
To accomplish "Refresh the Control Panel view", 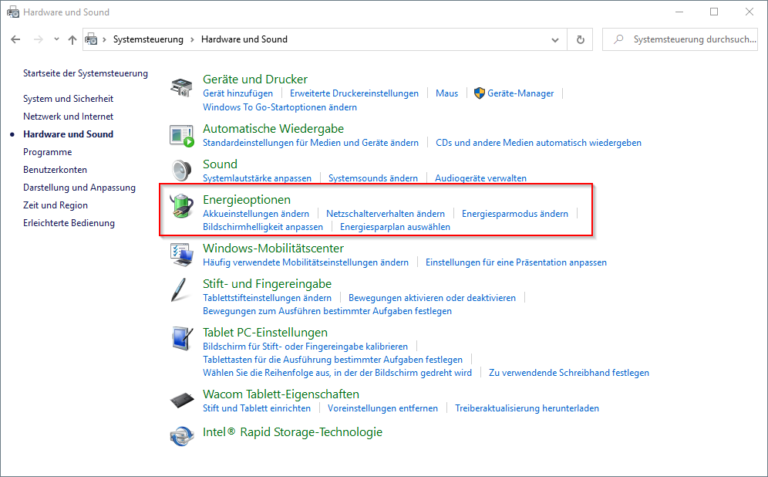I will point(580,40).
